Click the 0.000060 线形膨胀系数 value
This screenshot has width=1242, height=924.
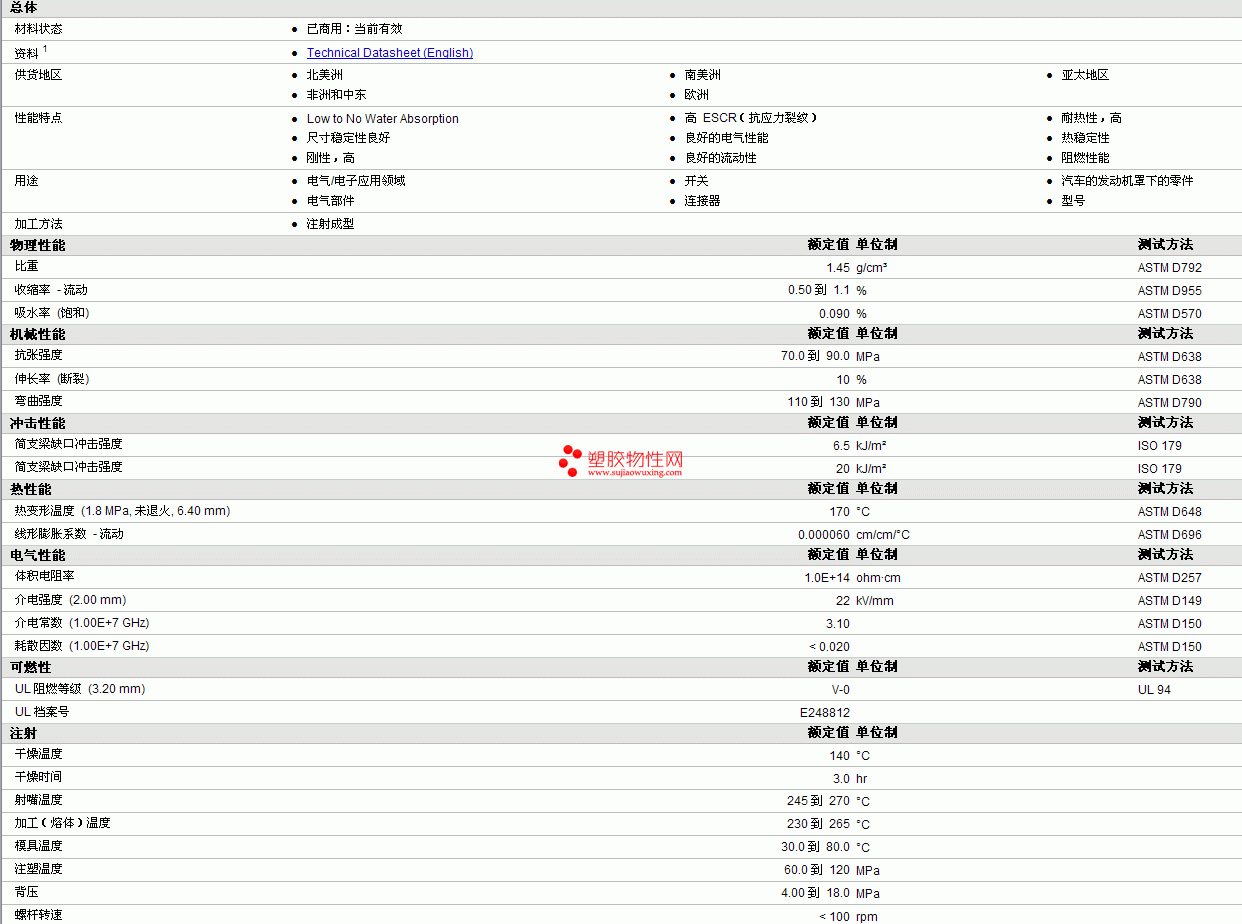(824, 535)
